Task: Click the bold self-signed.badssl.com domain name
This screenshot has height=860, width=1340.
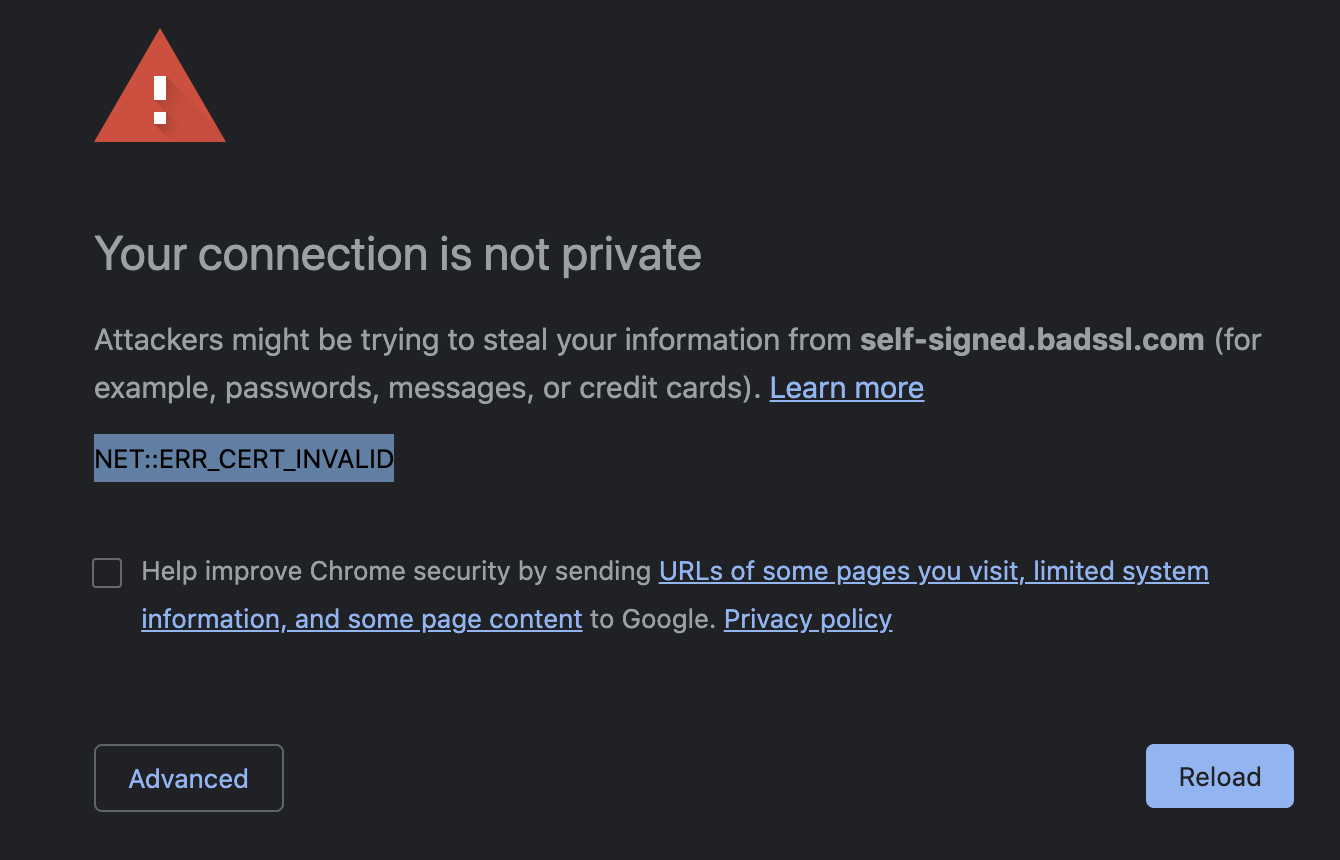Action: click(1031, 340)
